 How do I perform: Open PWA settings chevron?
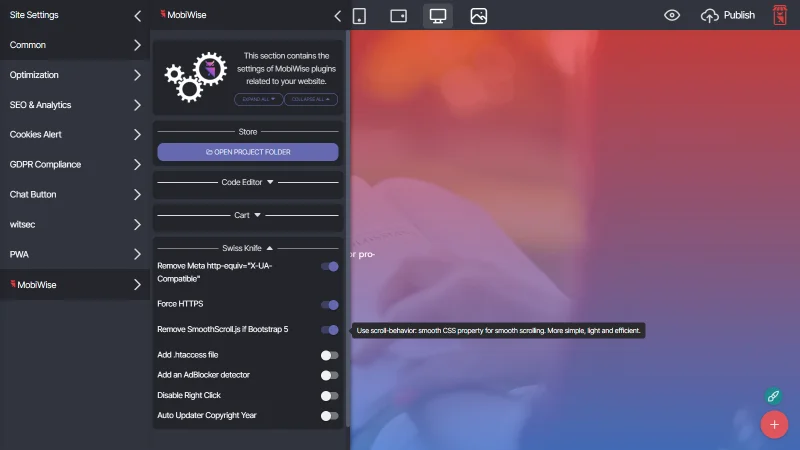(x=137, y=254)
